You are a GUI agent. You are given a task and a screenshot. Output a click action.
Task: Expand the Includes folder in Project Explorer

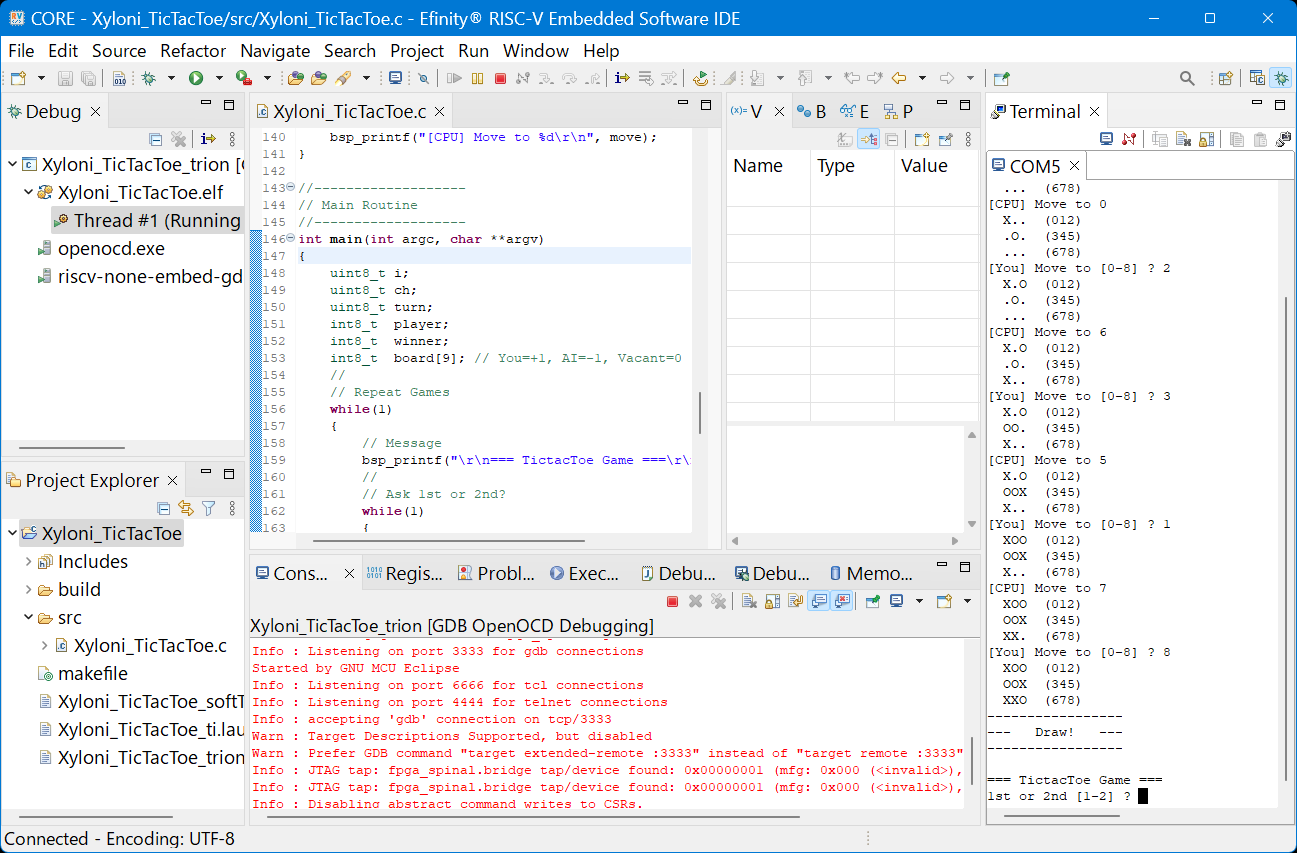[x=28, y=562]
